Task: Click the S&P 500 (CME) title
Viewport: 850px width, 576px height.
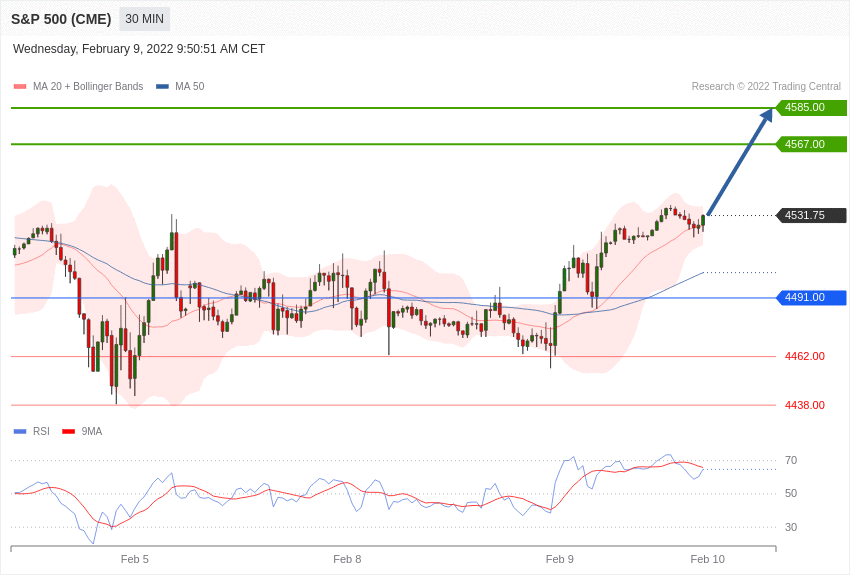Action: [61, 19]
